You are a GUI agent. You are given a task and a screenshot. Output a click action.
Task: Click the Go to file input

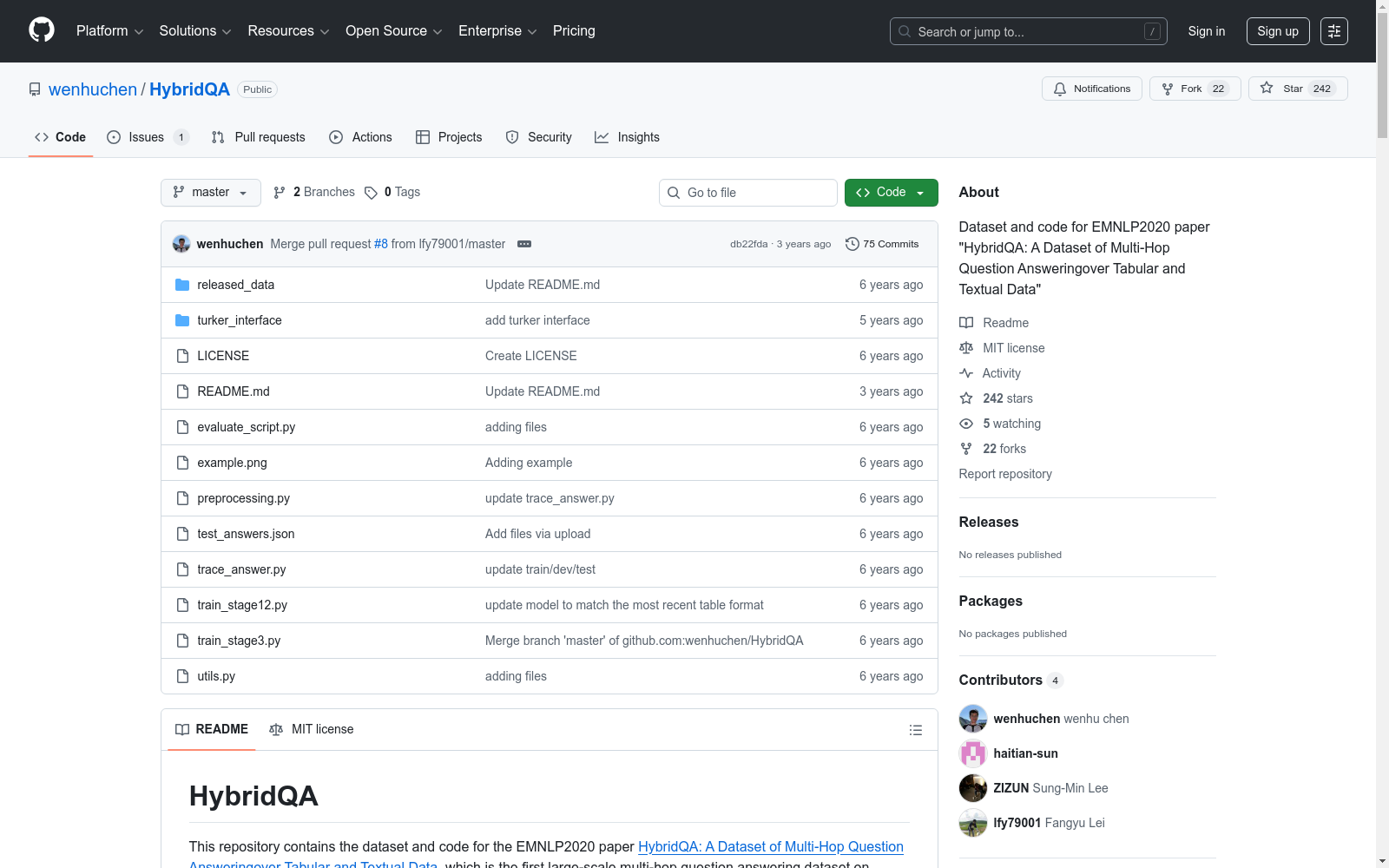coord(748,193)
